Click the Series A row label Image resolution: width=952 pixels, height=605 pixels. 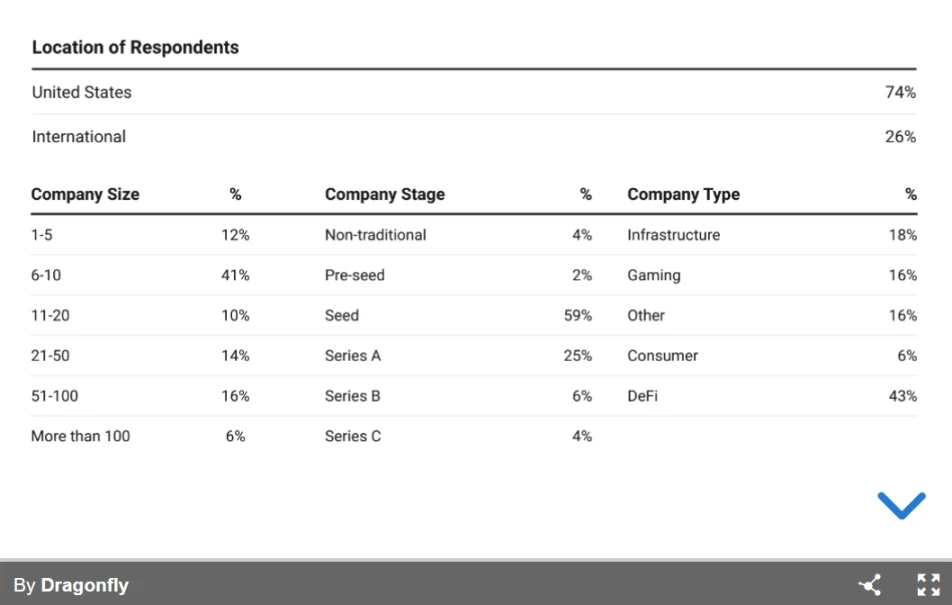point(353,356)
